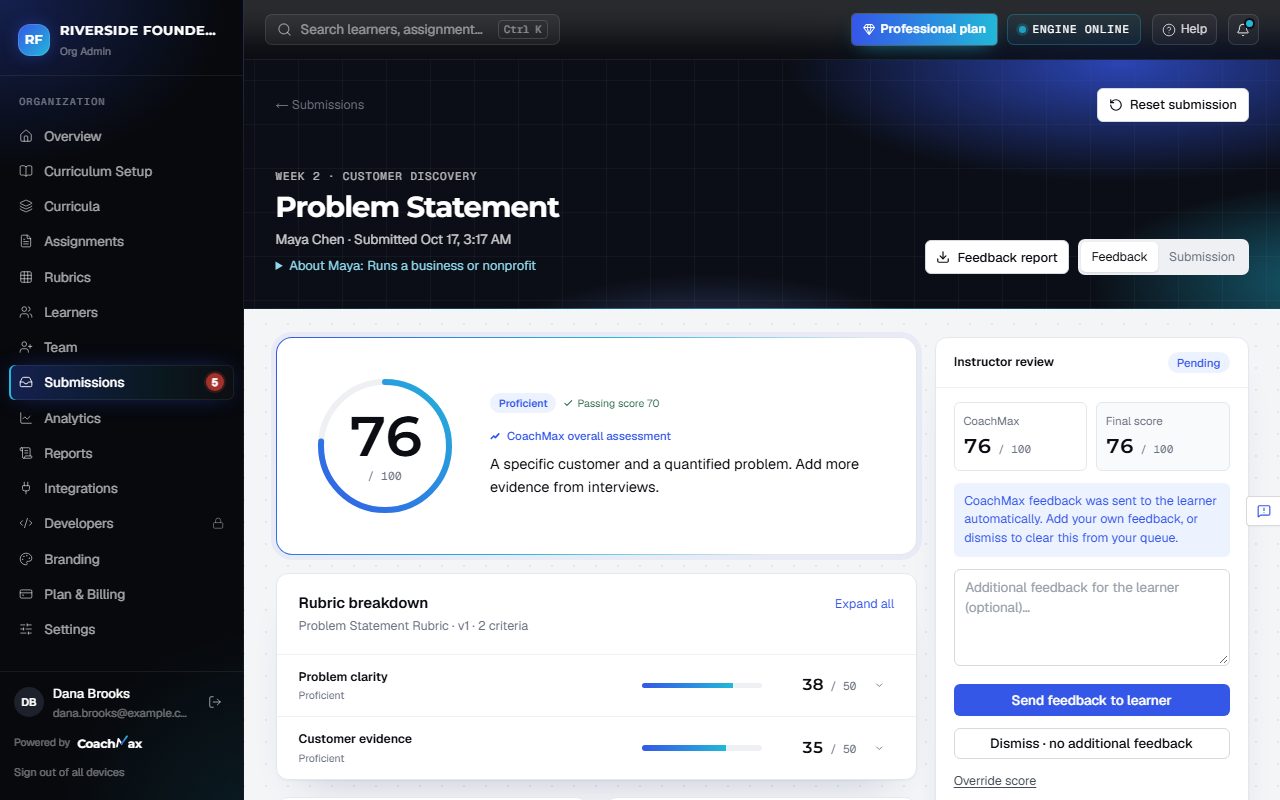1280x800 pixels.
Task: Click the Engine Online status indicator
Action: click(x=1074, y=29)
